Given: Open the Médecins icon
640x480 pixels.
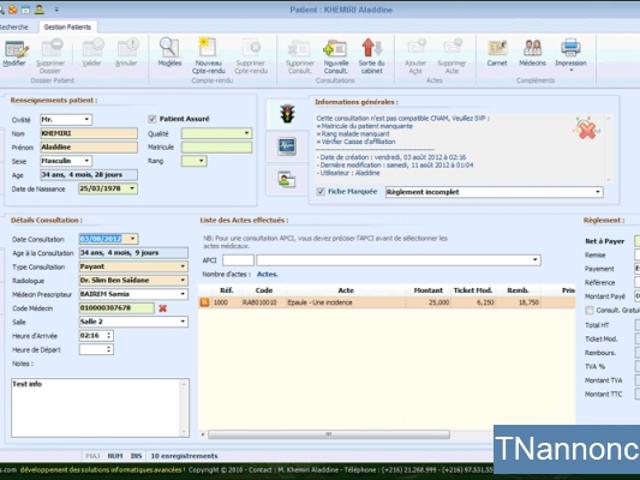Looking at the screenshot, I should [532, 48].
